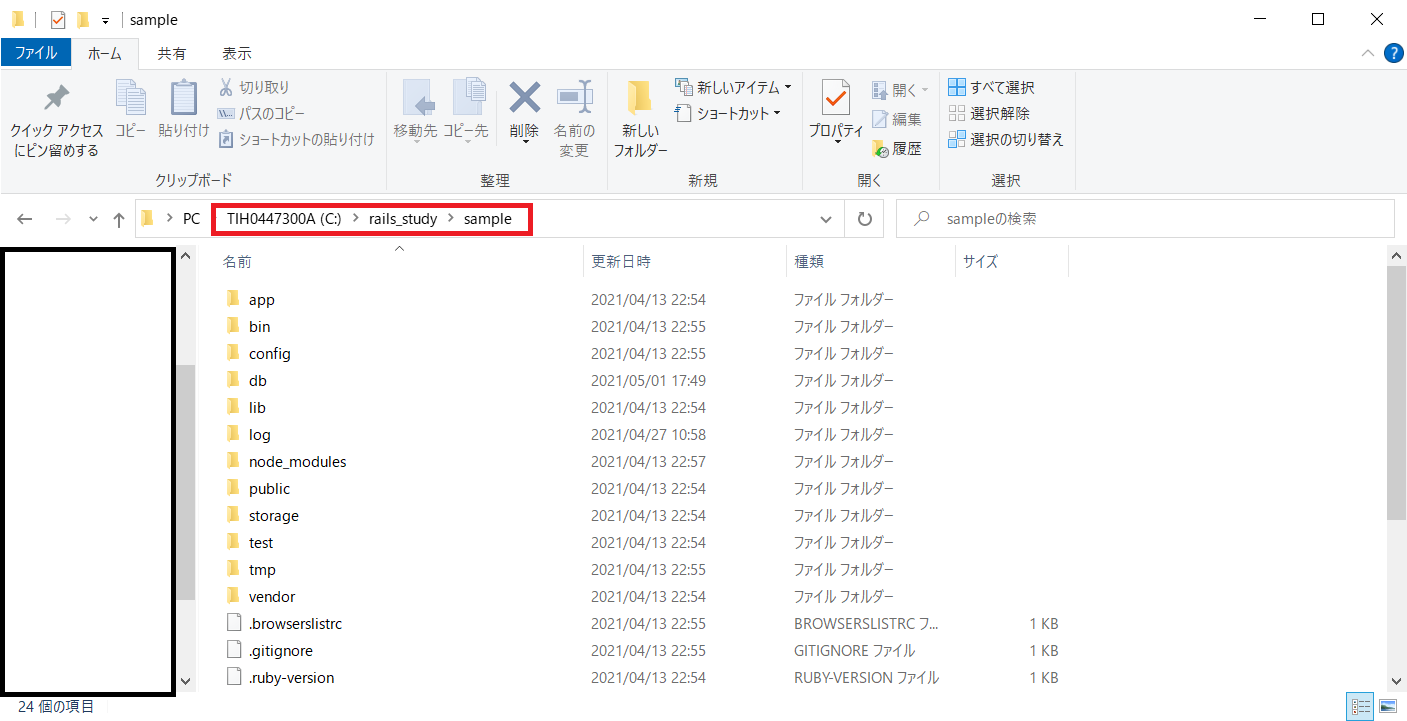Click Edit (編集) ribbon command
1407x721 pixels.
[x=897, y=119]
